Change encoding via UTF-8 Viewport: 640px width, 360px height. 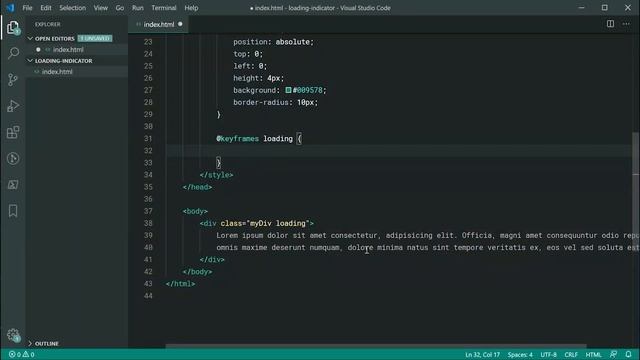pyautogui.click(x=549, y=354)
